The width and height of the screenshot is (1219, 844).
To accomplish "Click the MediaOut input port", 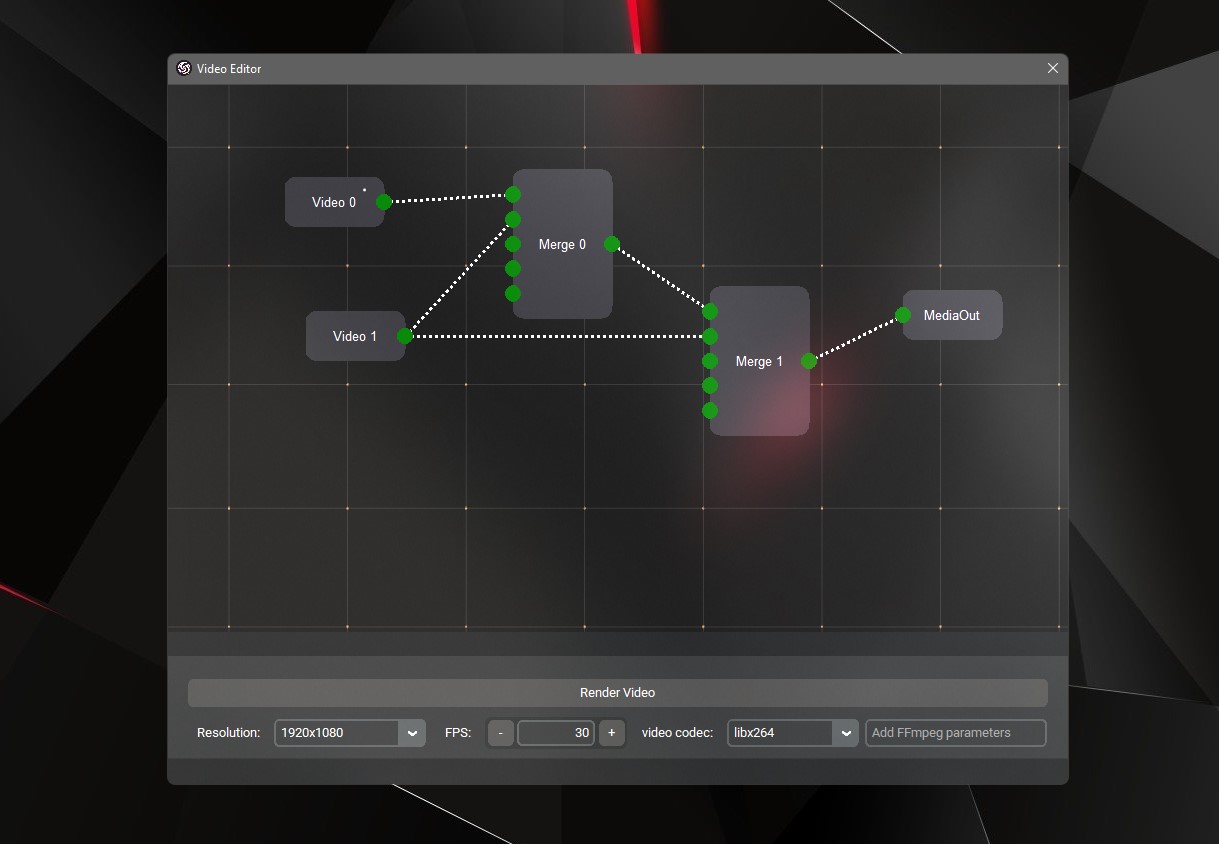I will tap(903, 315).
